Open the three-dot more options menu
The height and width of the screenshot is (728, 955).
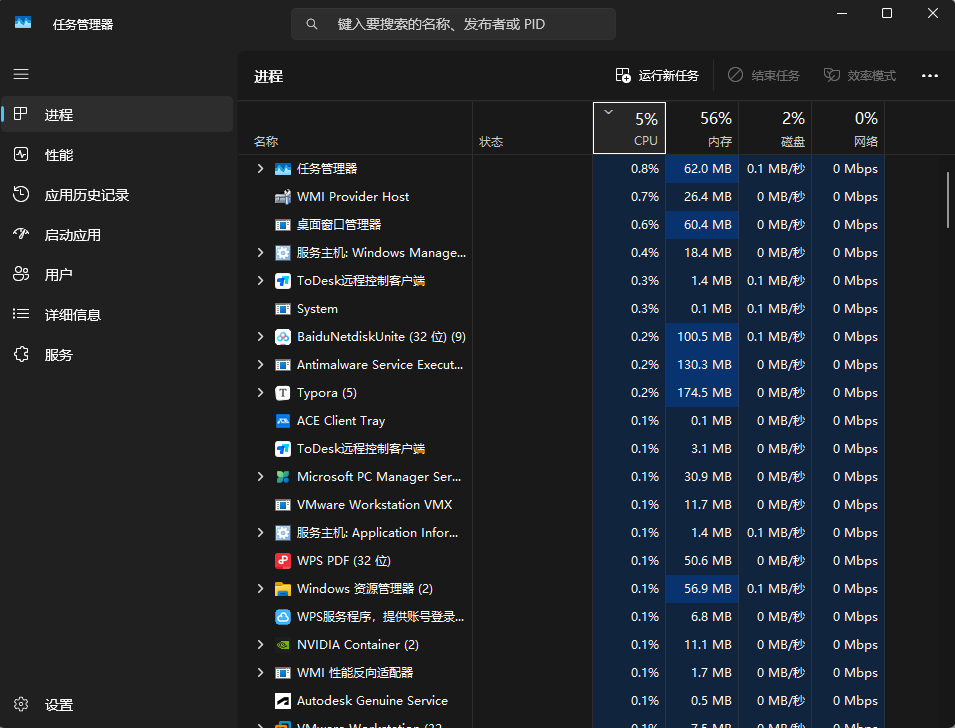tap(929, 76)
